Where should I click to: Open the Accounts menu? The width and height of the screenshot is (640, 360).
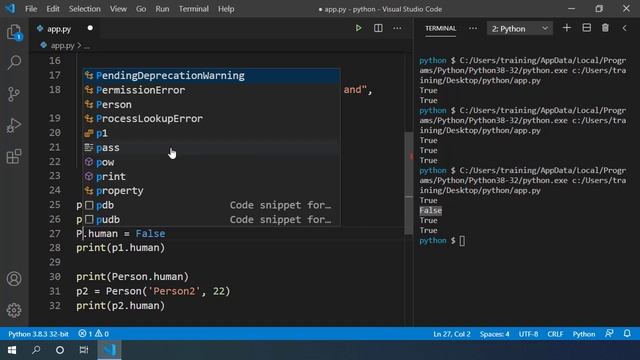tap(14, 279)
